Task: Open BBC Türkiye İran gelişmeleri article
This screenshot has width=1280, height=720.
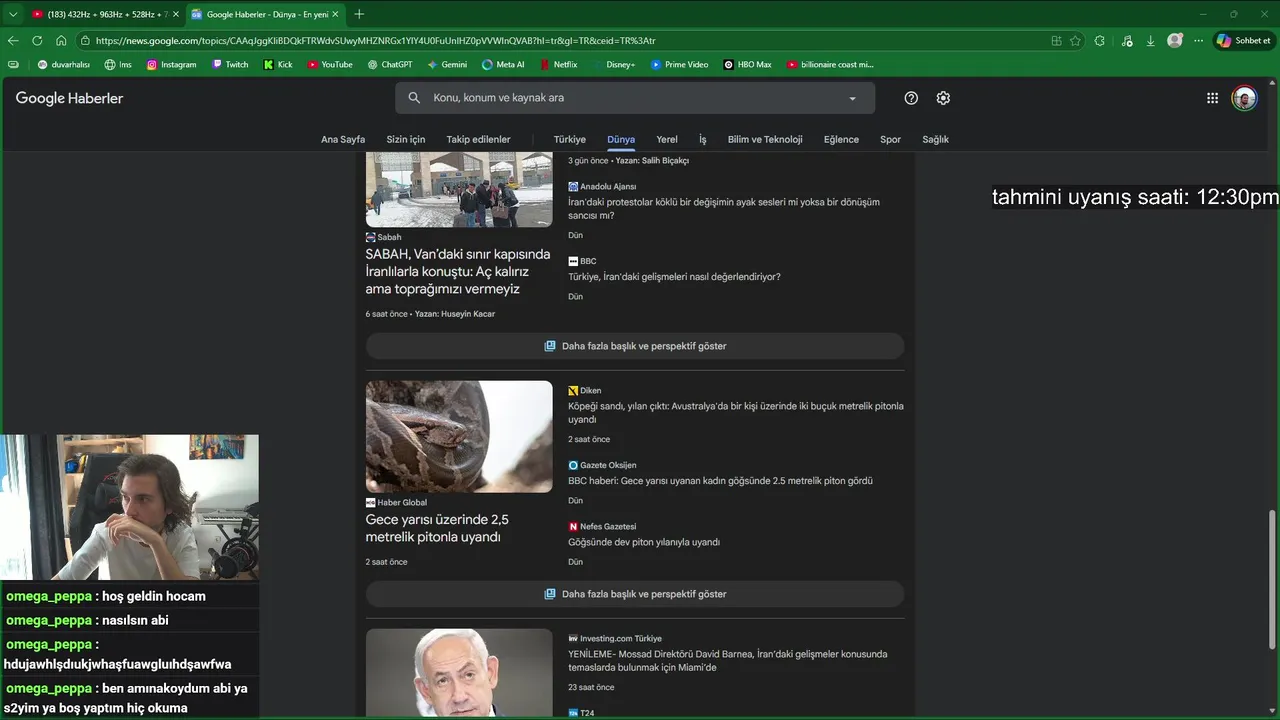Action: coord(674,277)
